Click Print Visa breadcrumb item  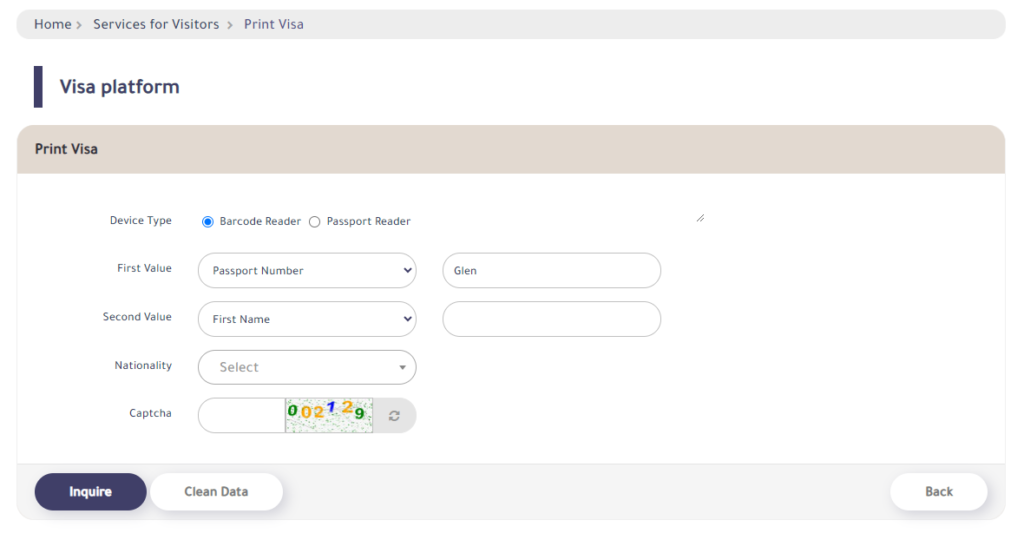pos(274,24)
